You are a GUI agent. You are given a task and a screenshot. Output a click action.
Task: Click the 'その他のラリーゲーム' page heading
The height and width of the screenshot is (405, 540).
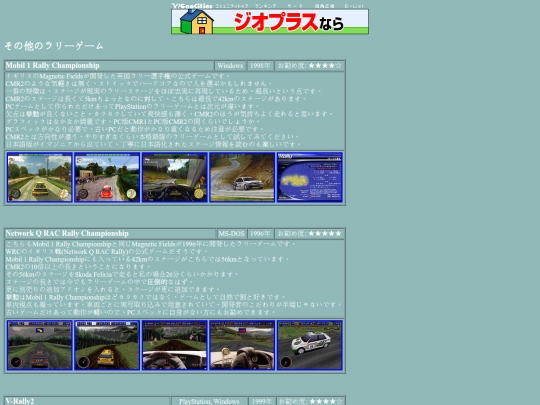54,46
